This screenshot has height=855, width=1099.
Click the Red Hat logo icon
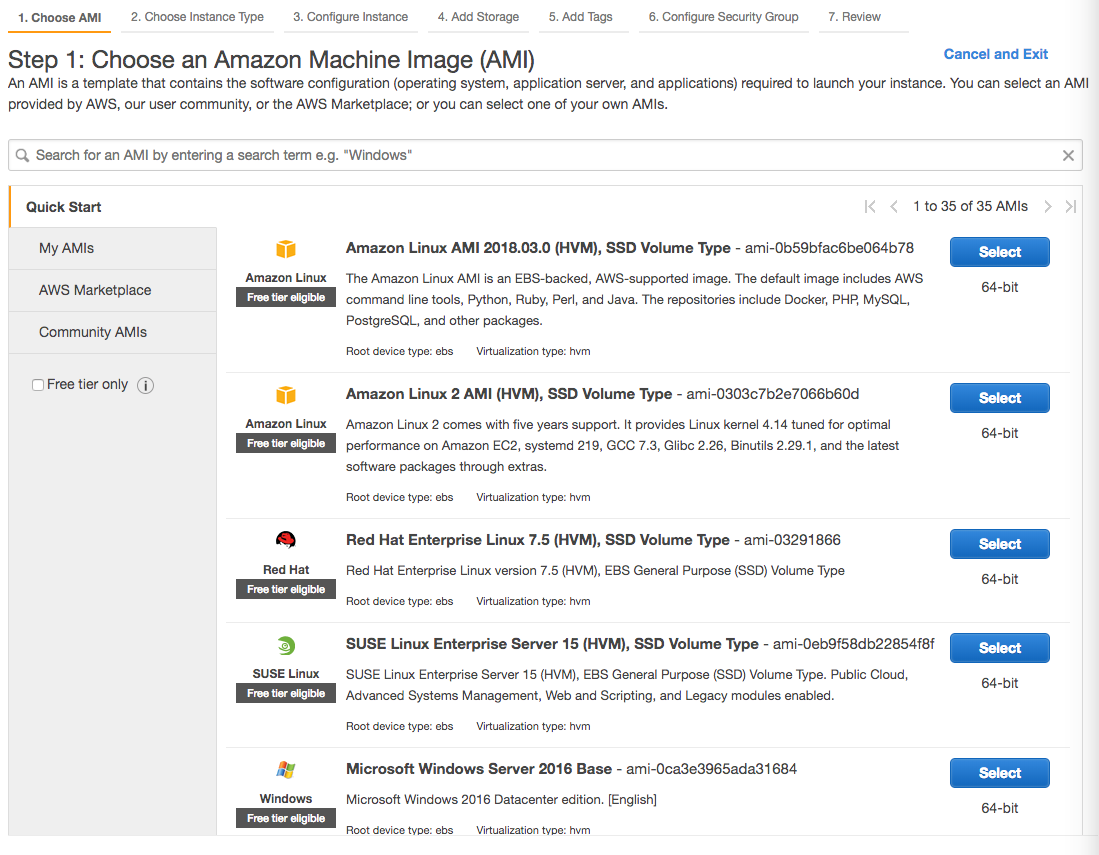pos(285,538)
